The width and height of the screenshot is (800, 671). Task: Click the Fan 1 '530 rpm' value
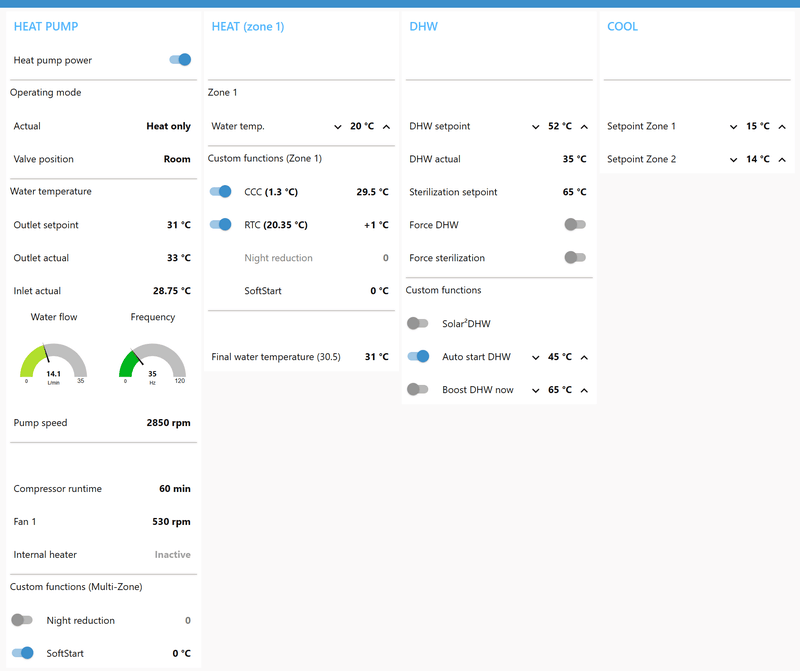coord(171,521)
